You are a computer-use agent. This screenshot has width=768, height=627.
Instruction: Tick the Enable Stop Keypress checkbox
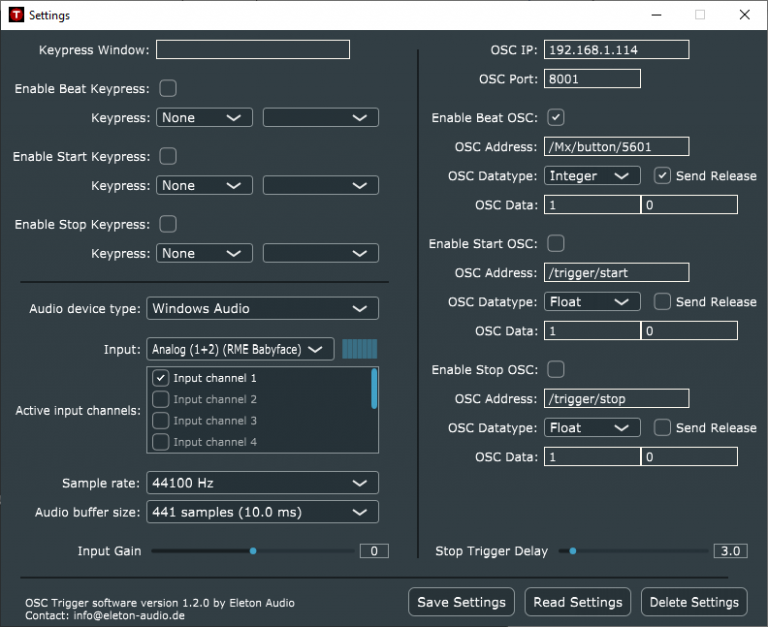click(168, 224)
